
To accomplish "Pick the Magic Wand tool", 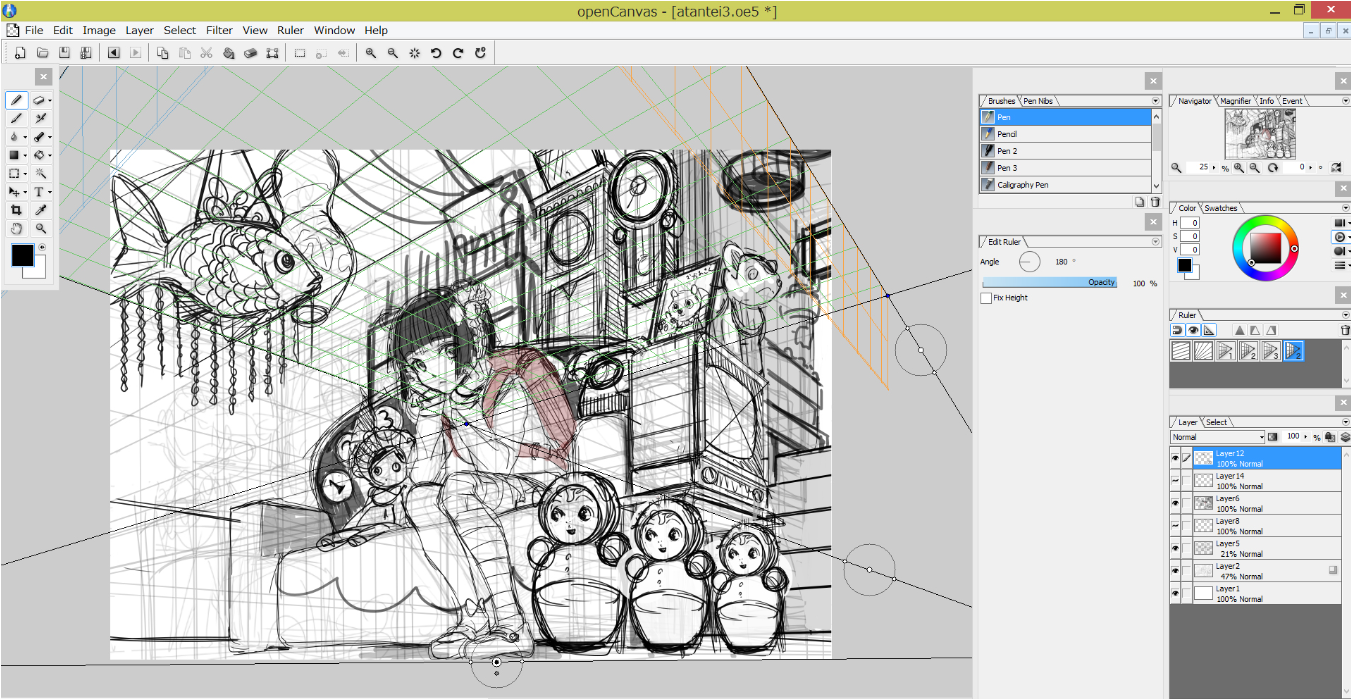I will coord(41,173).
